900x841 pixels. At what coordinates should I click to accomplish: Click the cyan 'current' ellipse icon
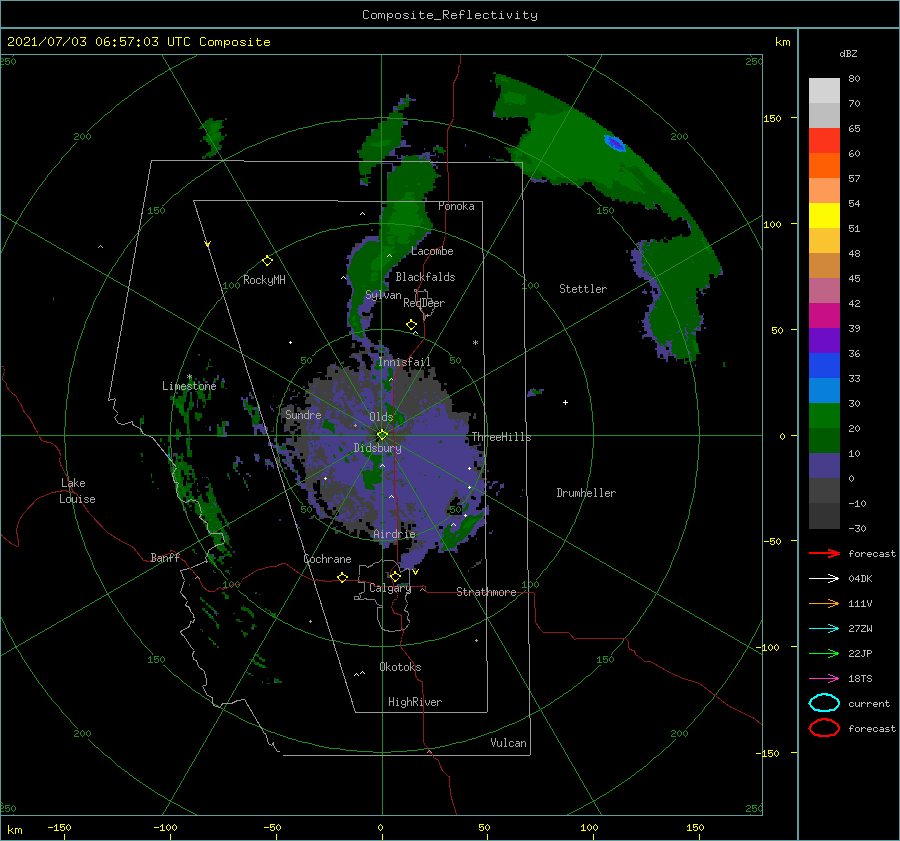(824, 703)
